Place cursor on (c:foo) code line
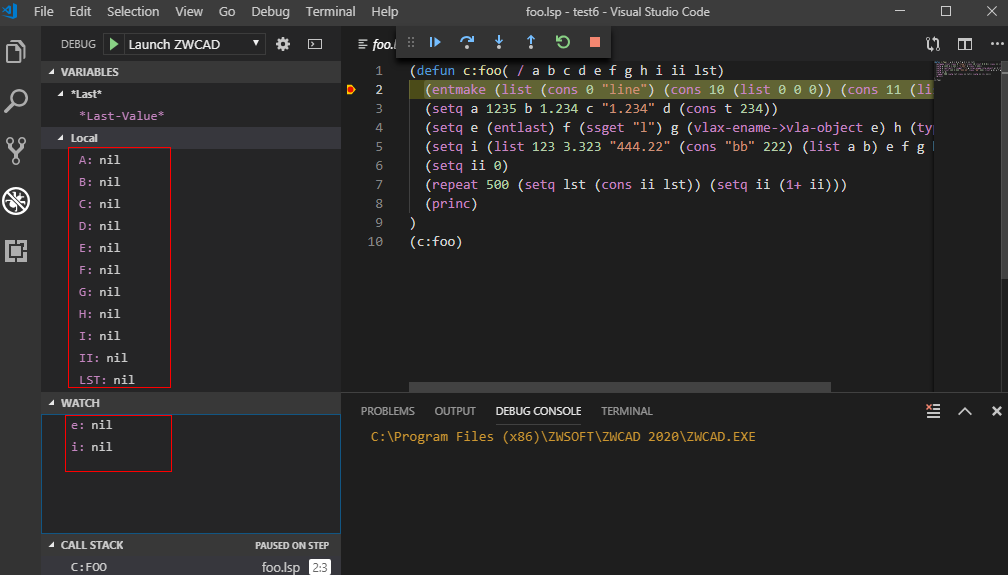Image resolution: width=1008 pixels, height=575 pixels. [x=436, y=241]
